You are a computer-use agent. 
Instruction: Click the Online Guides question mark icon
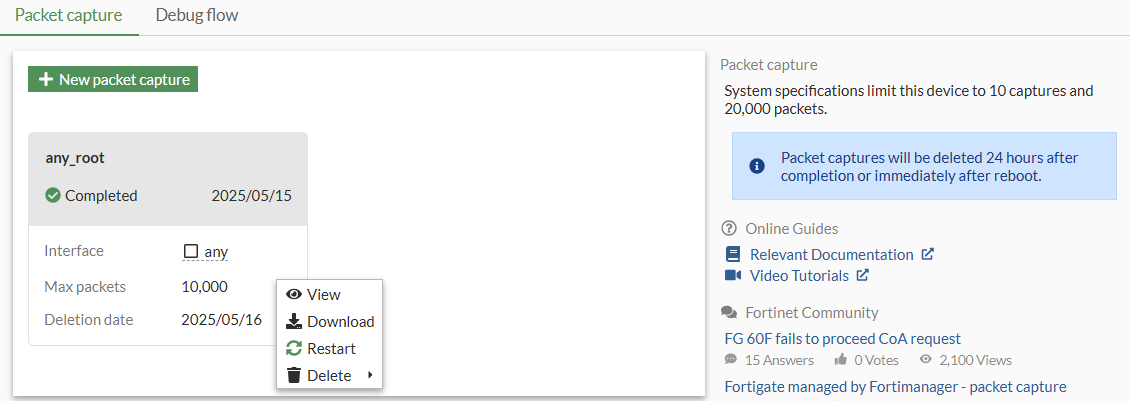729,228
